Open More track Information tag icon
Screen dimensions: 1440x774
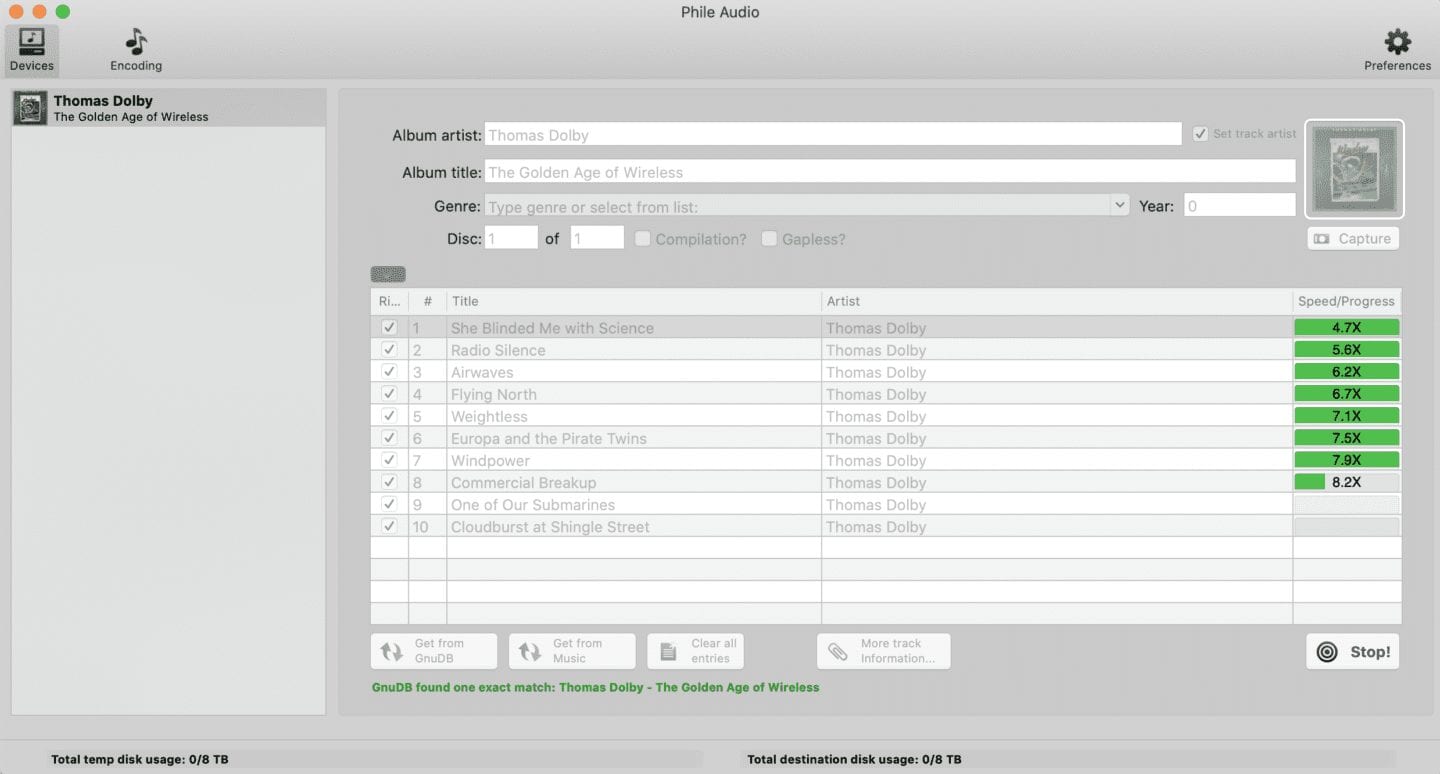837,652
